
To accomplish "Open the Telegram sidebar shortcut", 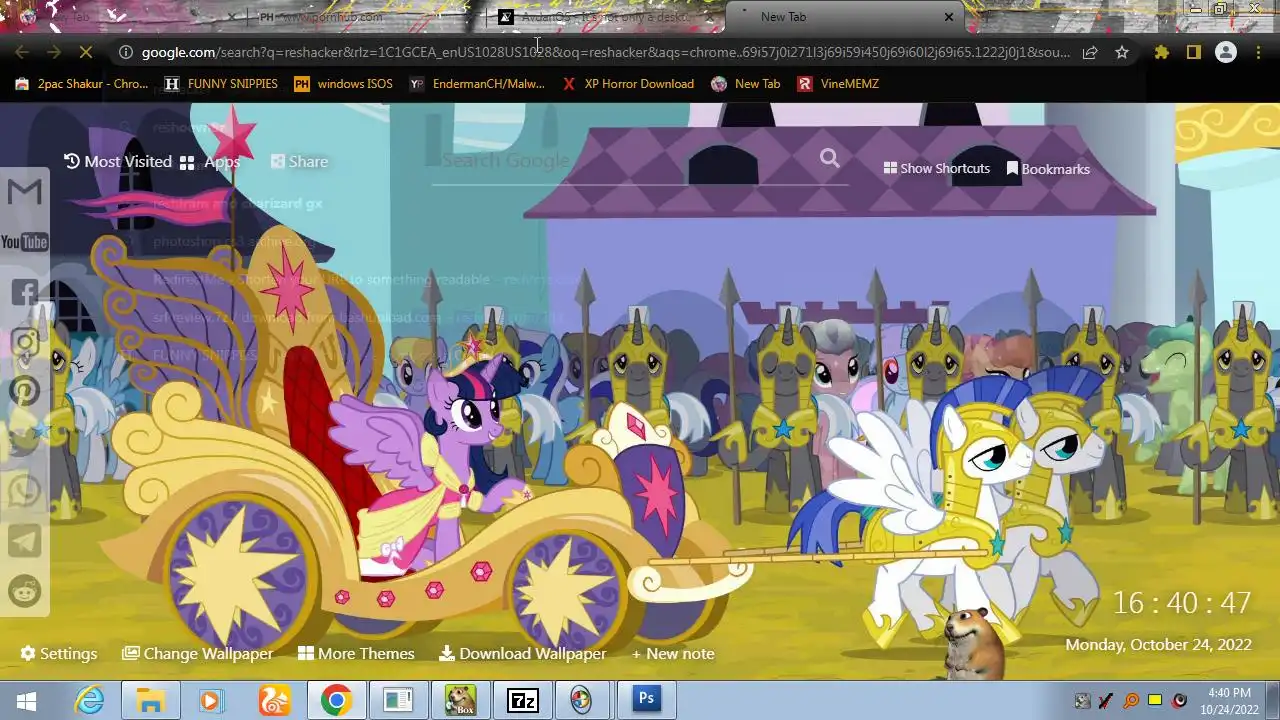I will tap(25, 541).
